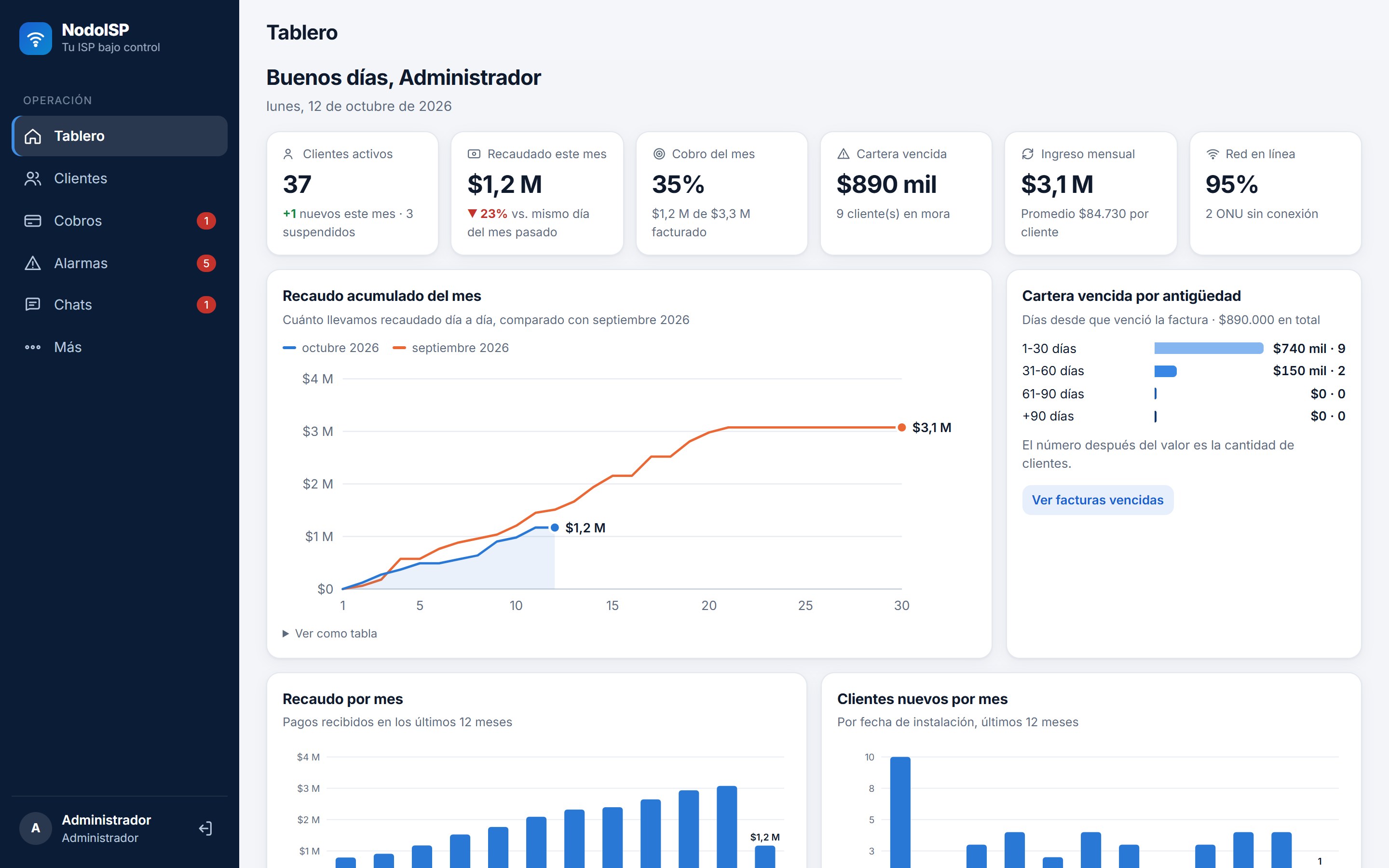Click the Más three-dots icon
1389x868 pixels.
tap(33, 347)
